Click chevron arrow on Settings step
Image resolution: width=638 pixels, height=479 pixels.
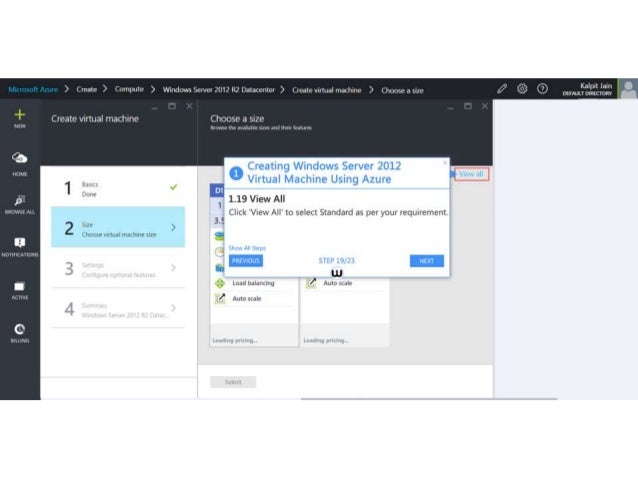173,267
